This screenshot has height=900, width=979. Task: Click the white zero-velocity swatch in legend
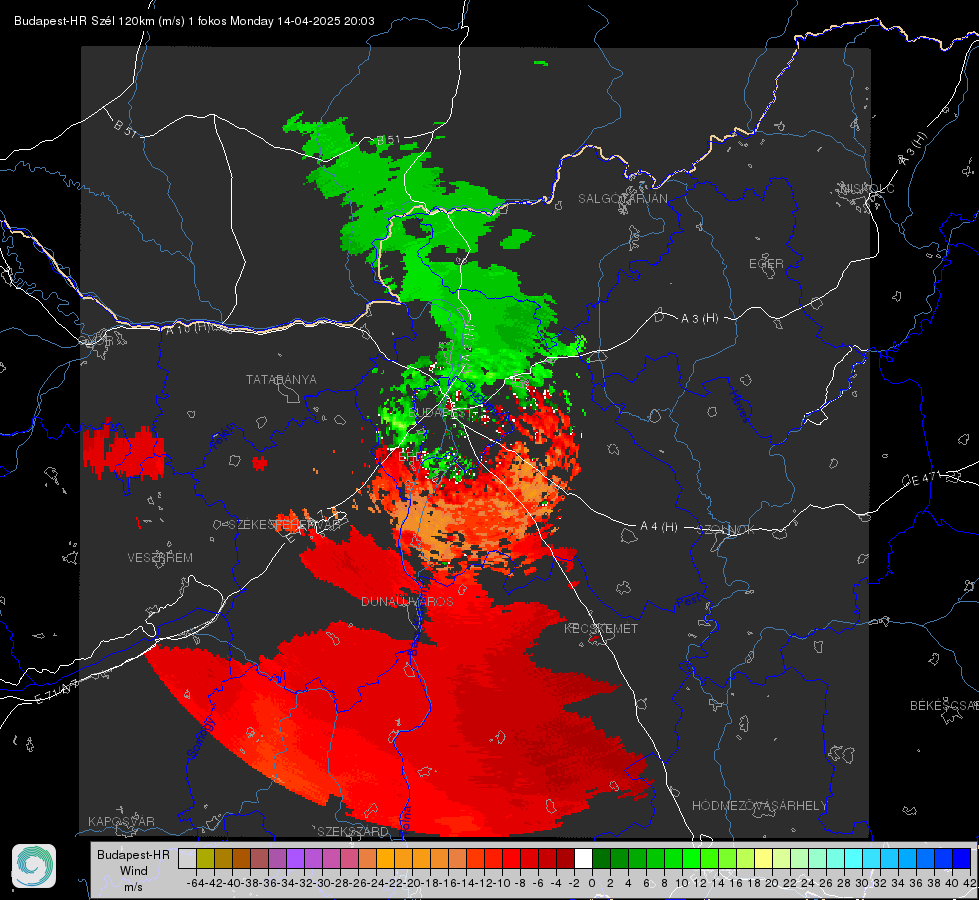coord(583,859)
